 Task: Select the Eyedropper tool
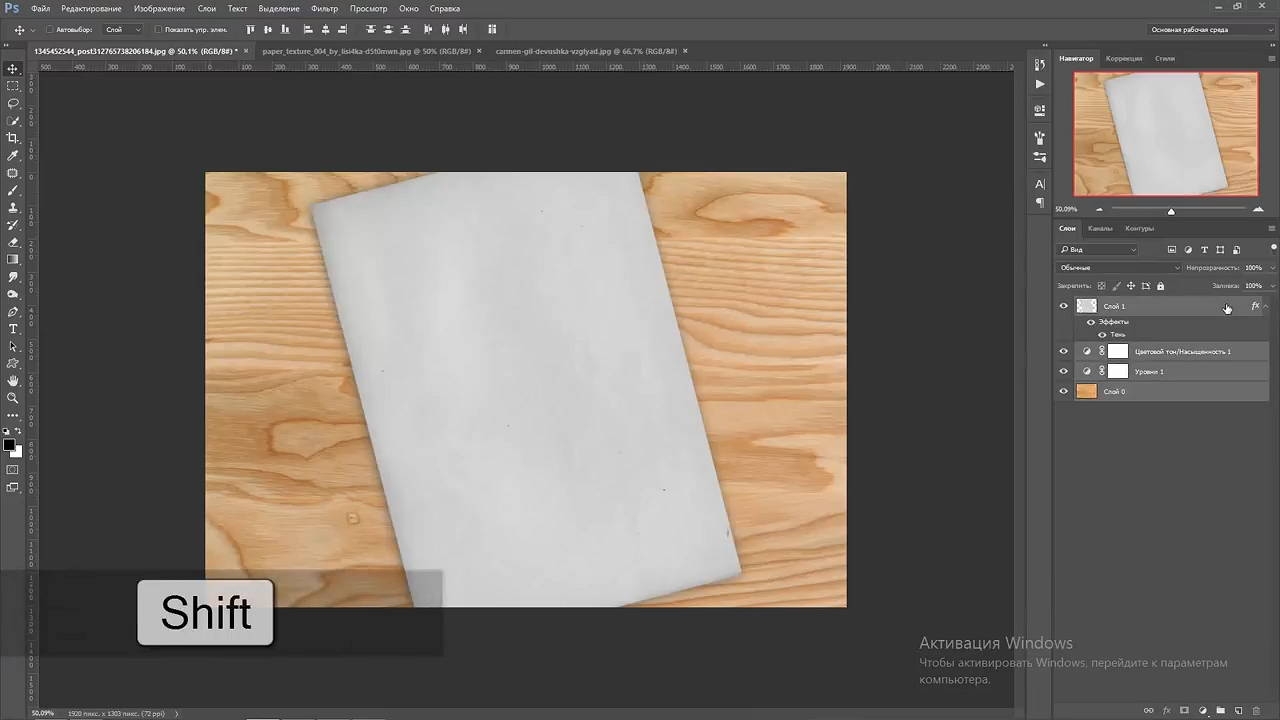13,156
